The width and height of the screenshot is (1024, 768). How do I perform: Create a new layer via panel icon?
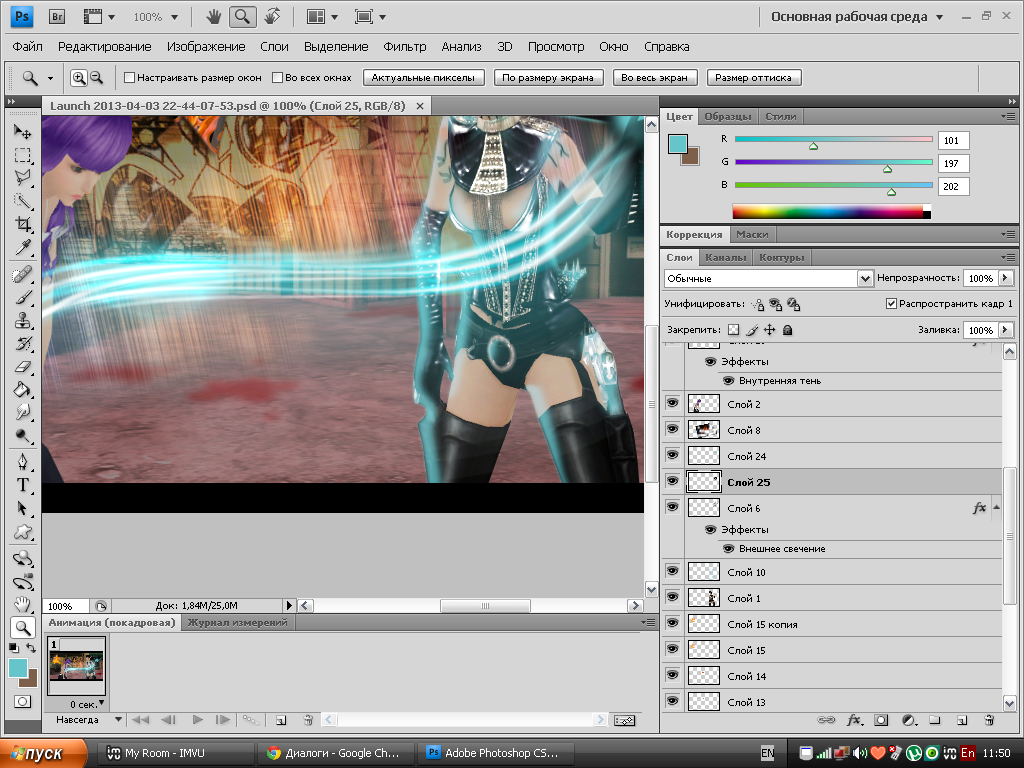coord(962,719)
